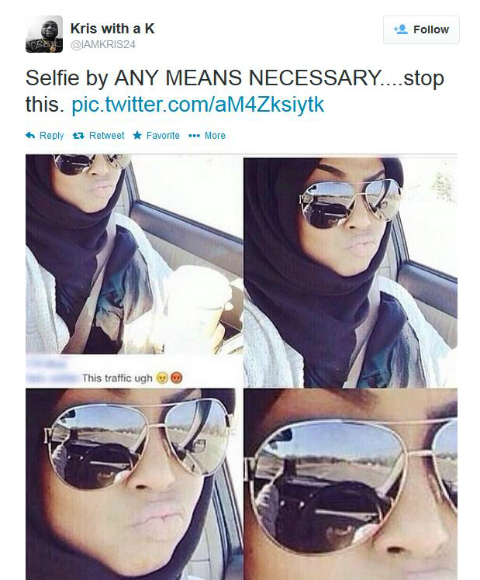Click the Reply arrow icon
This screenshot has height=580, width=480.
point(30,135)
